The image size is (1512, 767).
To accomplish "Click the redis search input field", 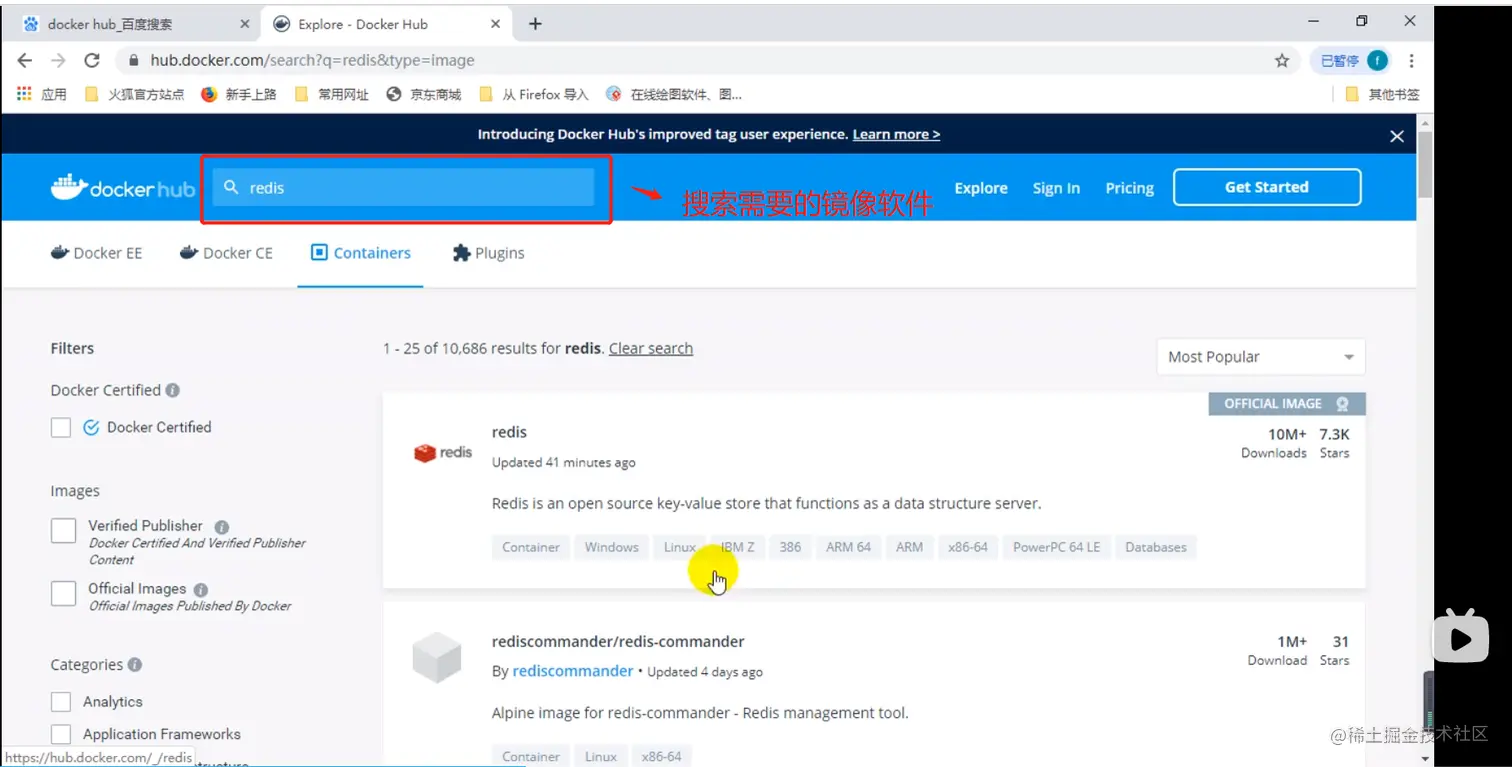I will click(403, 187).
